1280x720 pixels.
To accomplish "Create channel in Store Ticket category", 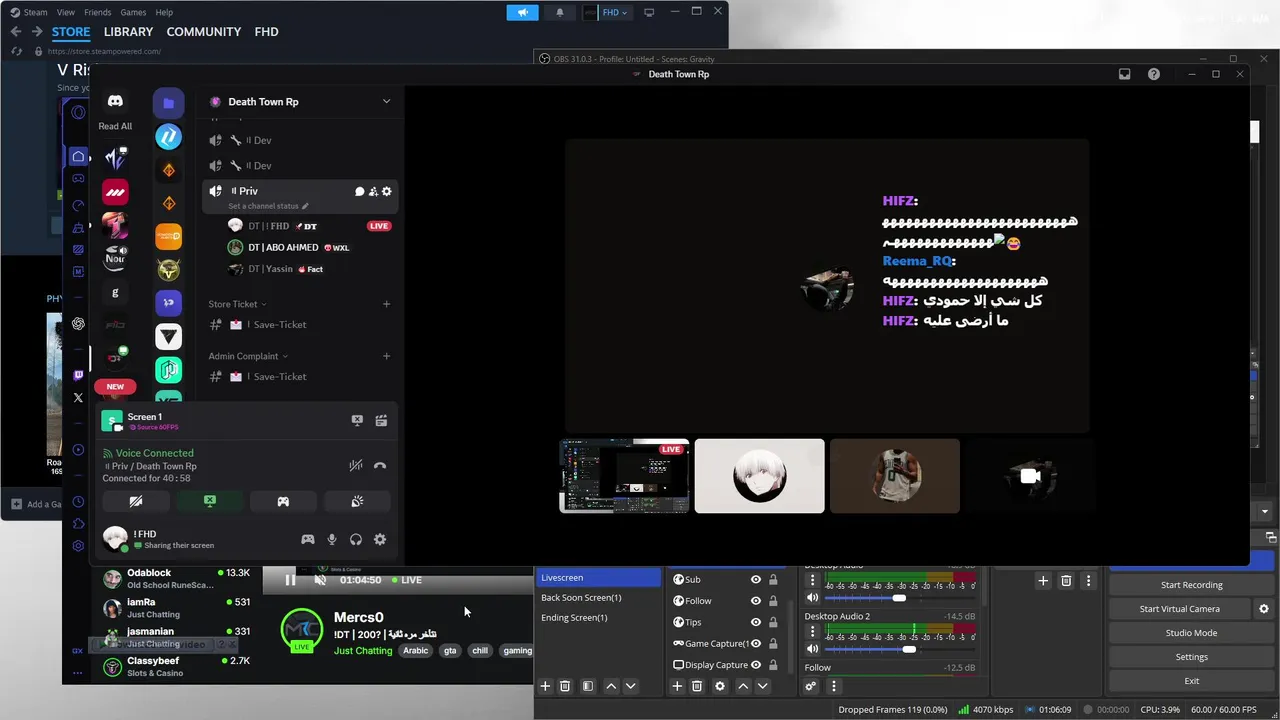I will pos(386,304).
